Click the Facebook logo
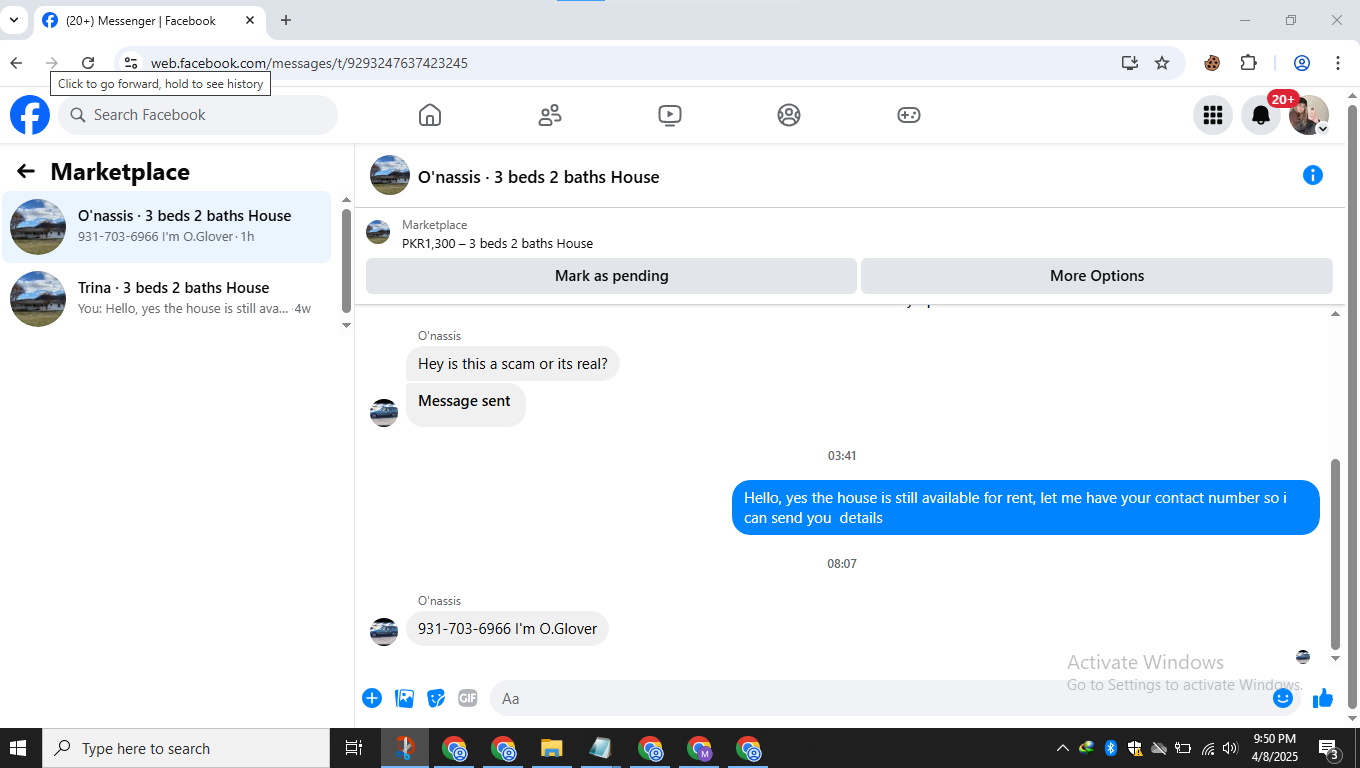 point(30,115)
